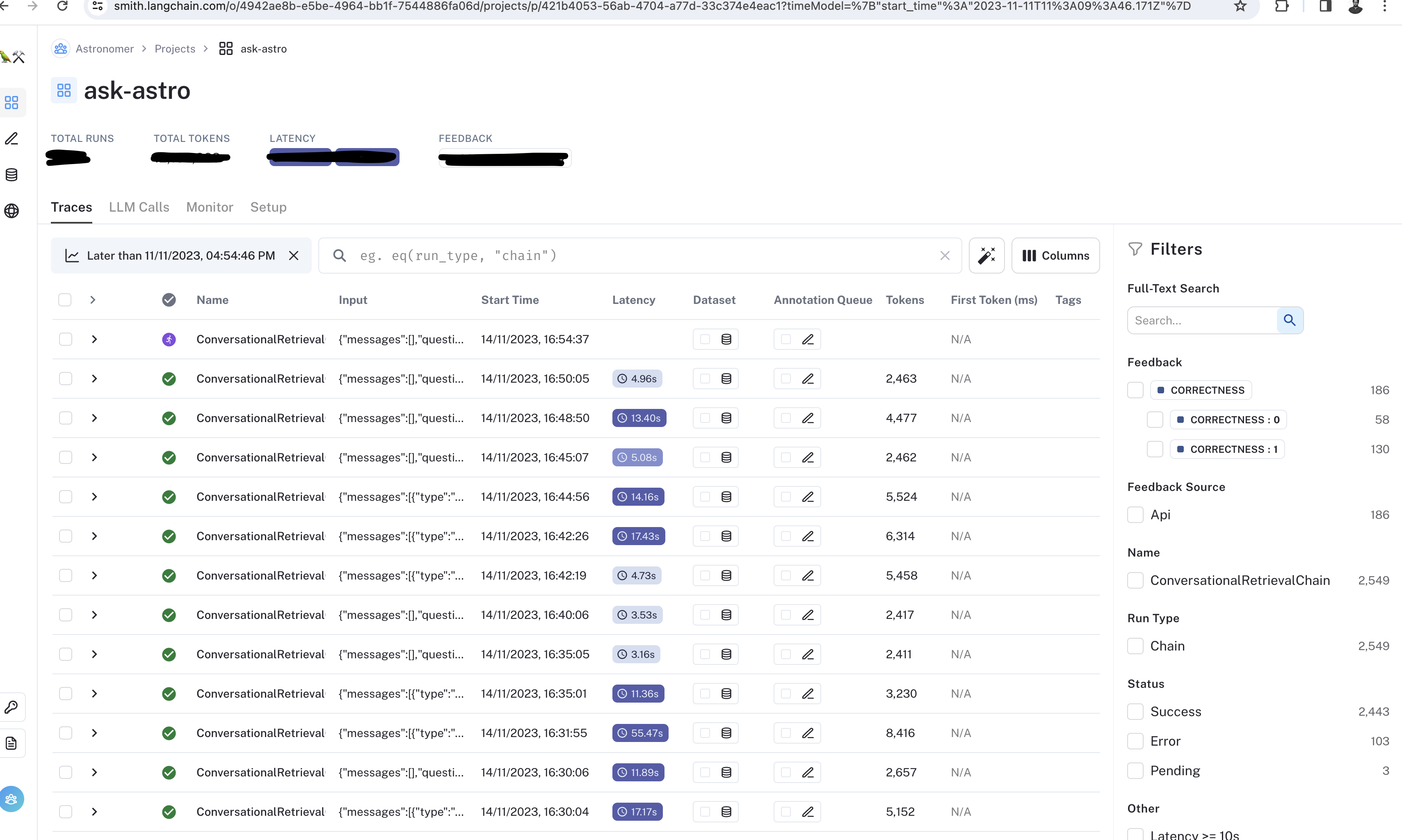Image resolution: width=1402 pixels, height=840 pixels.
Task: Open the Projects grid icon in sidebar
Action: (x=12, y=103)
